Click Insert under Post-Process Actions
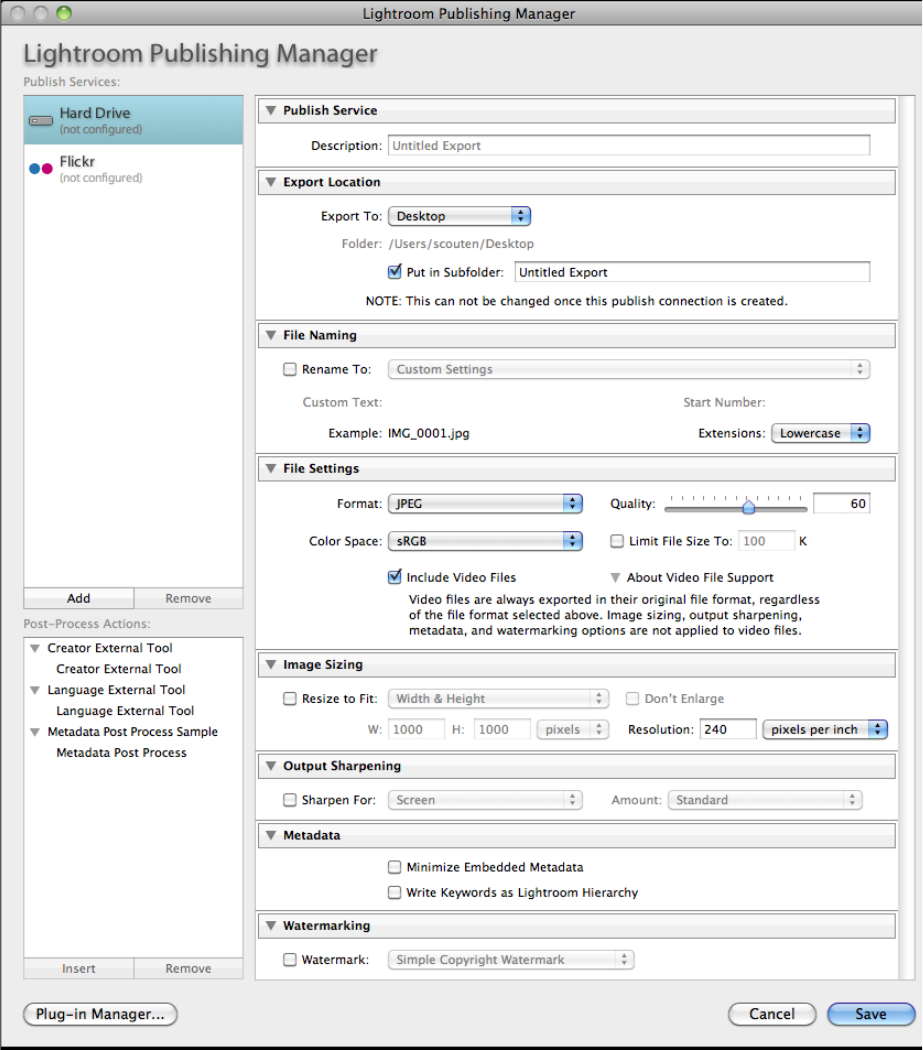Screen dimensions: 923x1050 [x=78, y=968]
